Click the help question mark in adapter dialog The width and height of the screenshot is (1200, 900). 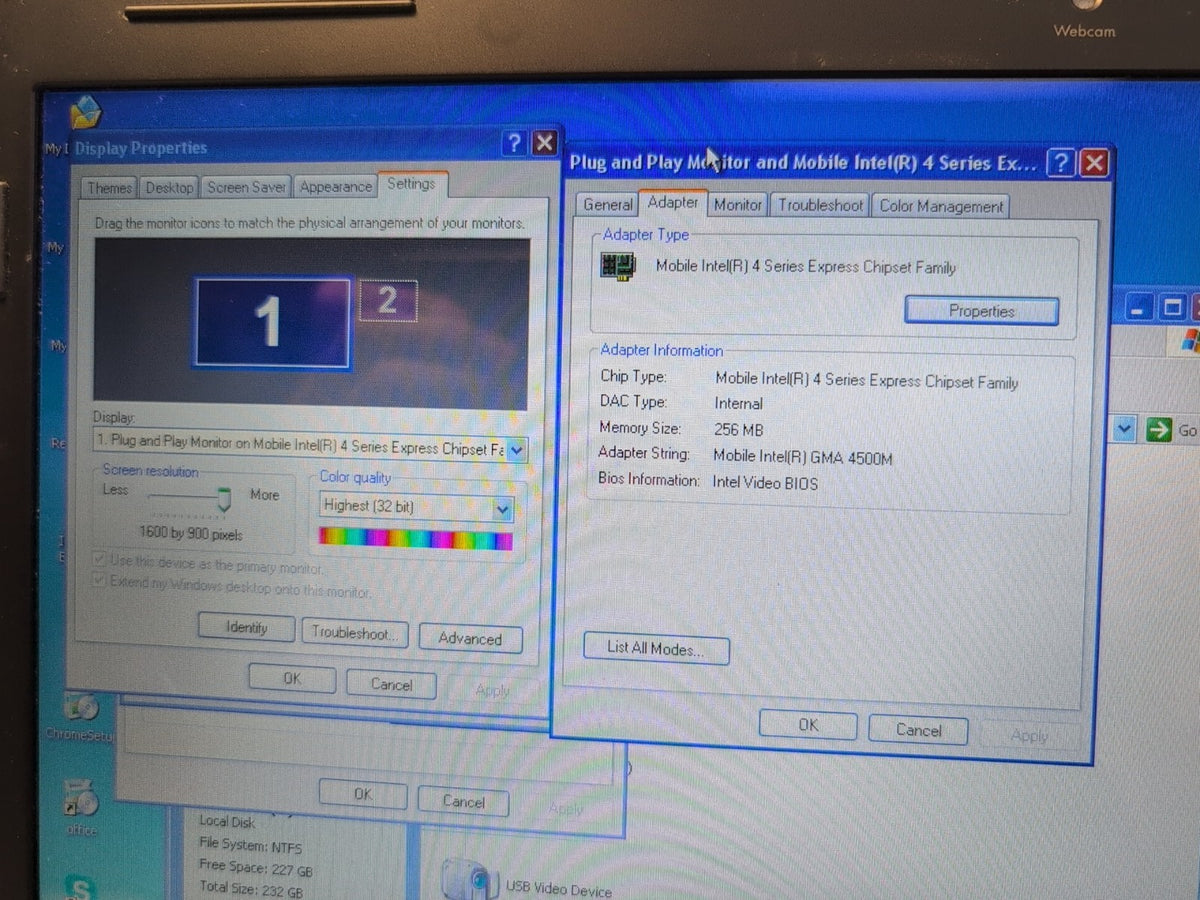[x=1062, y=164]
